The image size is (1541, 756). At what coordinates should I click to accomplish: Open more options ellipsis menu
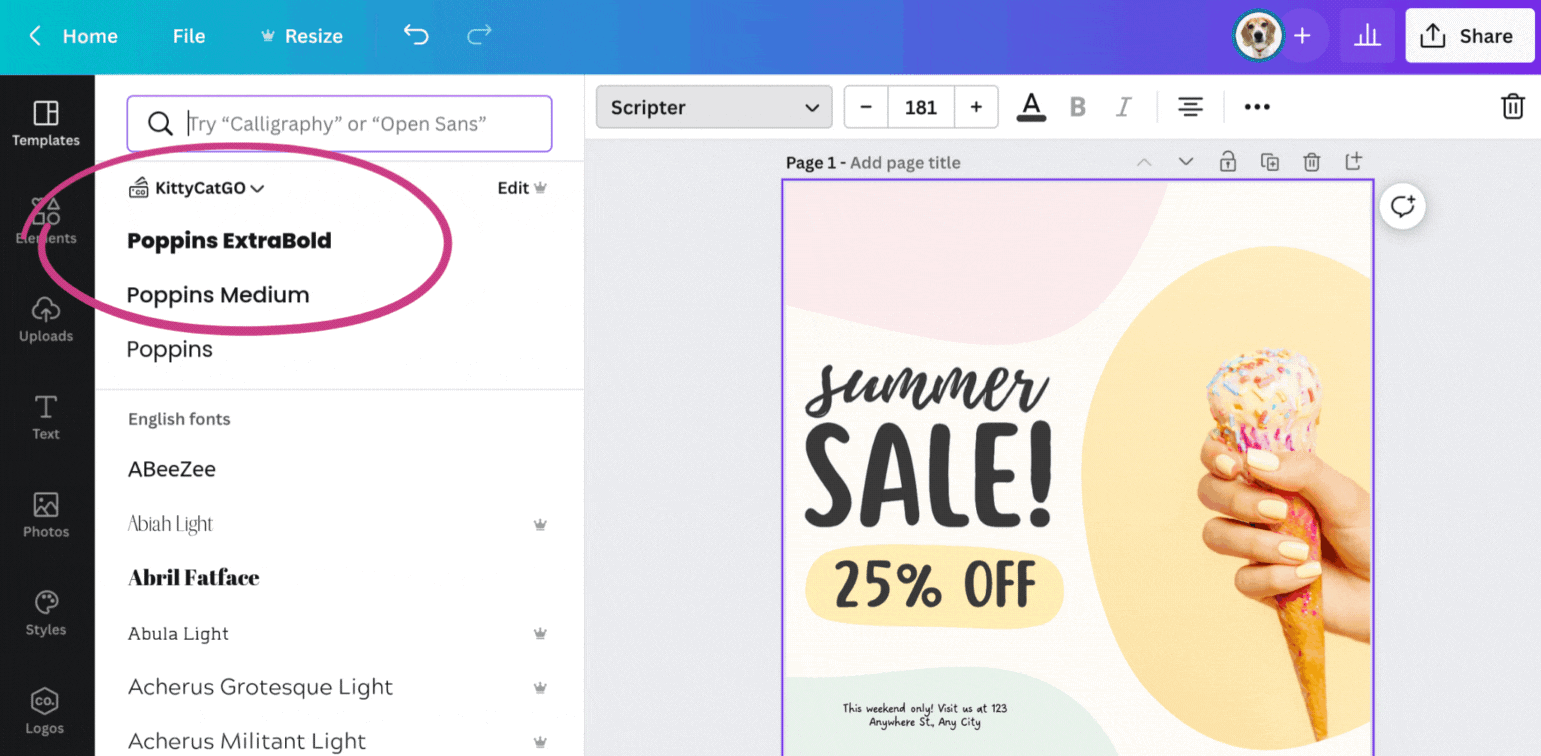[1257, 107]
